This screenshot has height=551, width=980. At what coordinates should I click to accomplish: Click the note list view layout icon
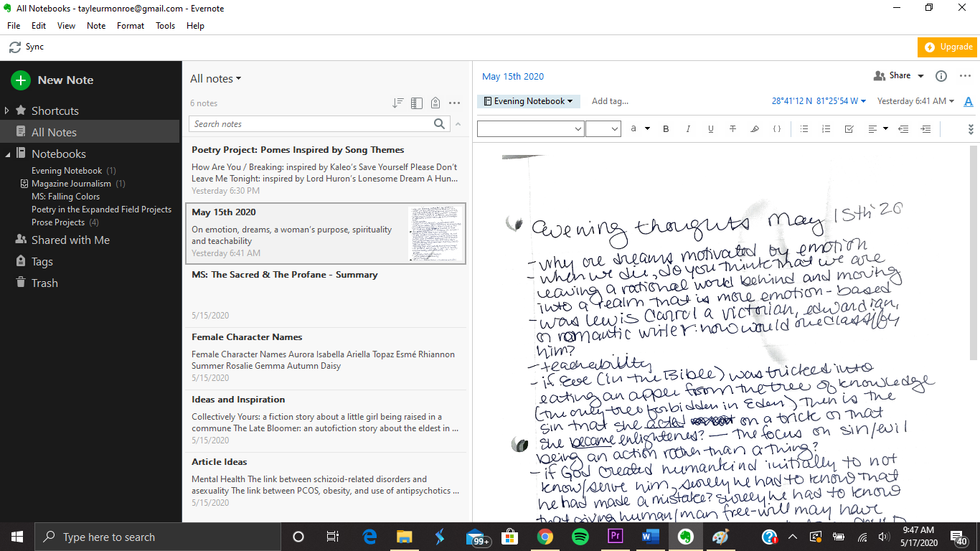point(416,102)
